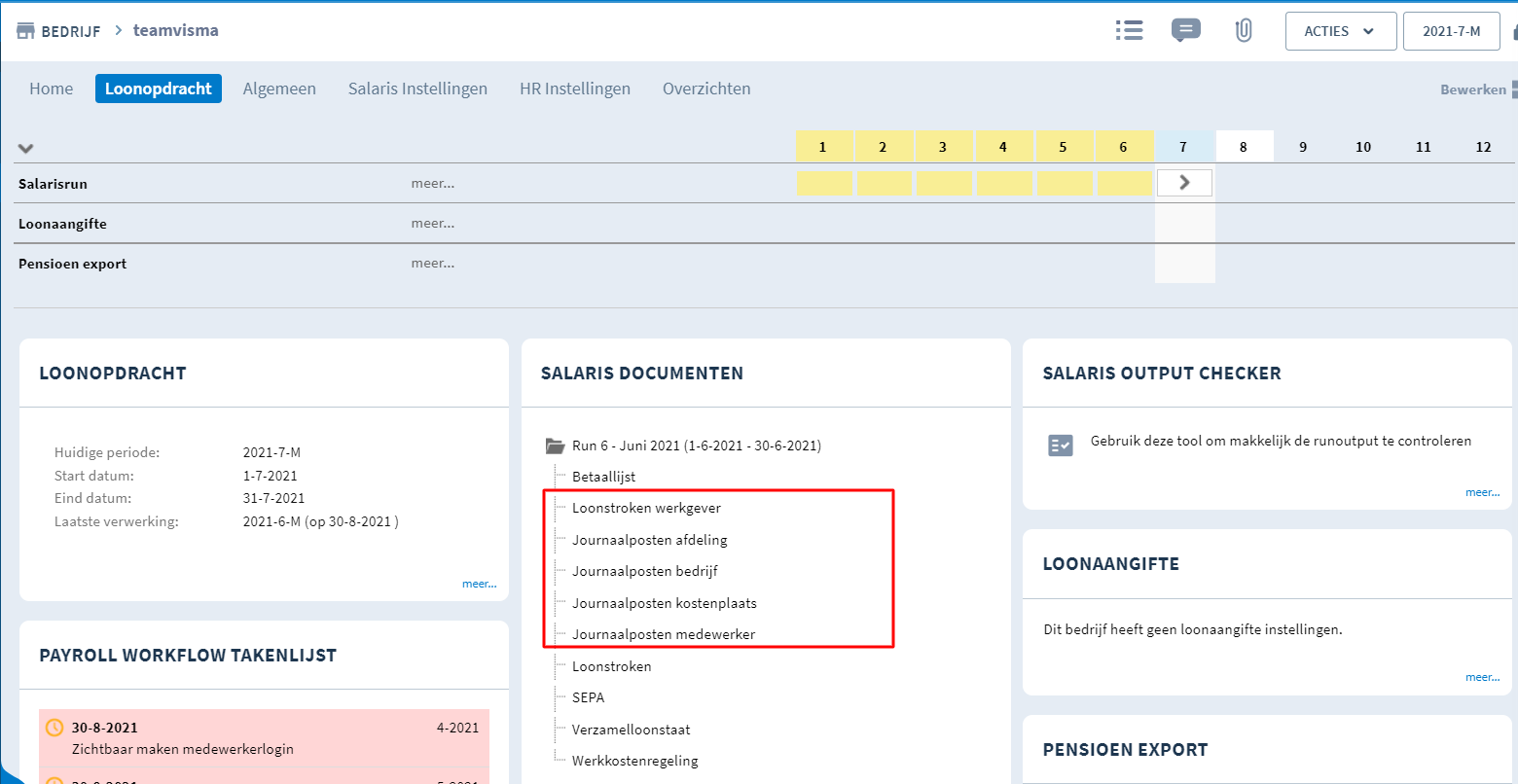1518x784 pixels.
Task: Switch to the Algemeen tab
Action: pyautogui.click(x=279, y=89)
